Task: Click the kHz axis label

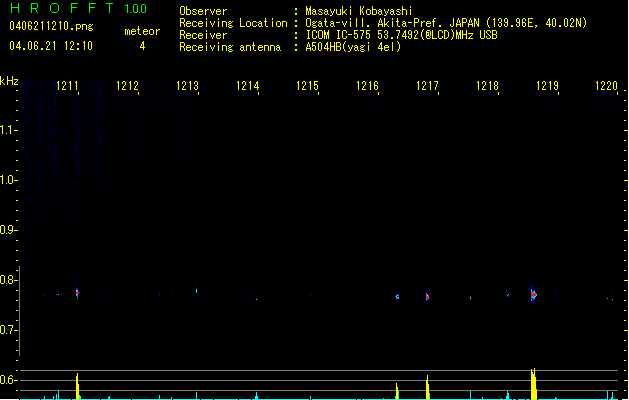Action: (9, 81)
